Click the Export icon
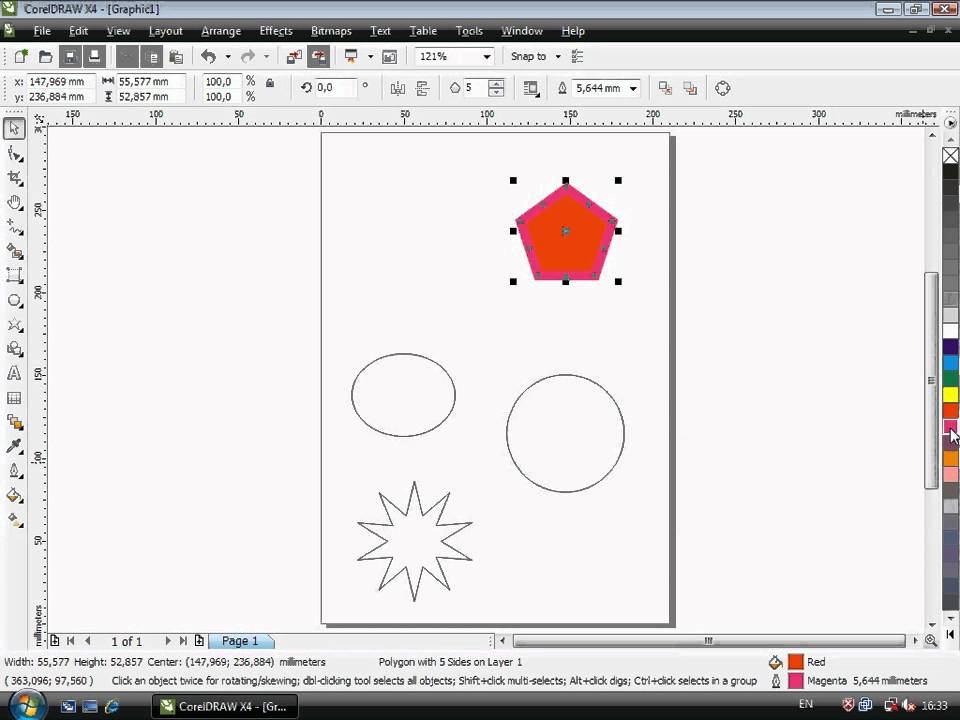 click(x=319, y=57)
